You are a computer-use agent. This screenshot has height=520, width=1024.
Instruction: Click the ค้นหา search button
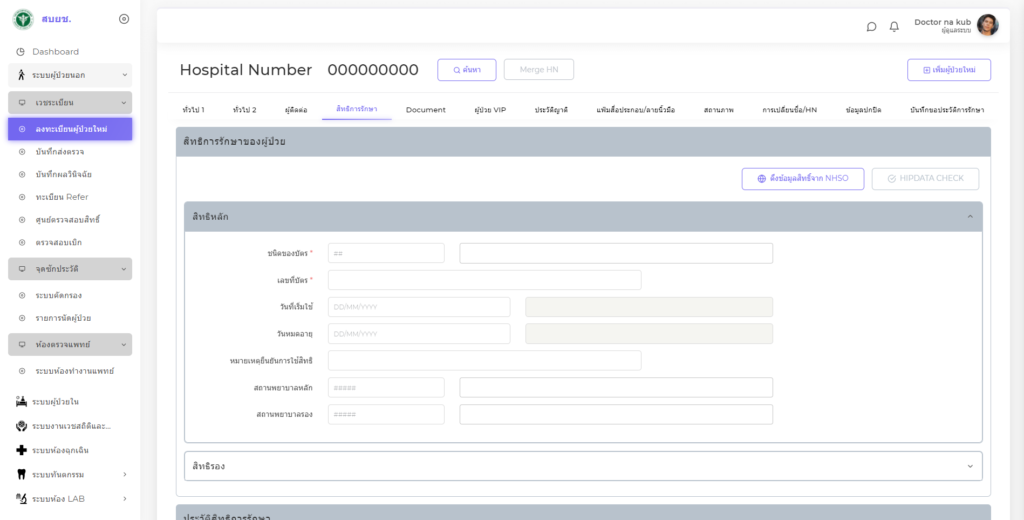coord(466,70)
